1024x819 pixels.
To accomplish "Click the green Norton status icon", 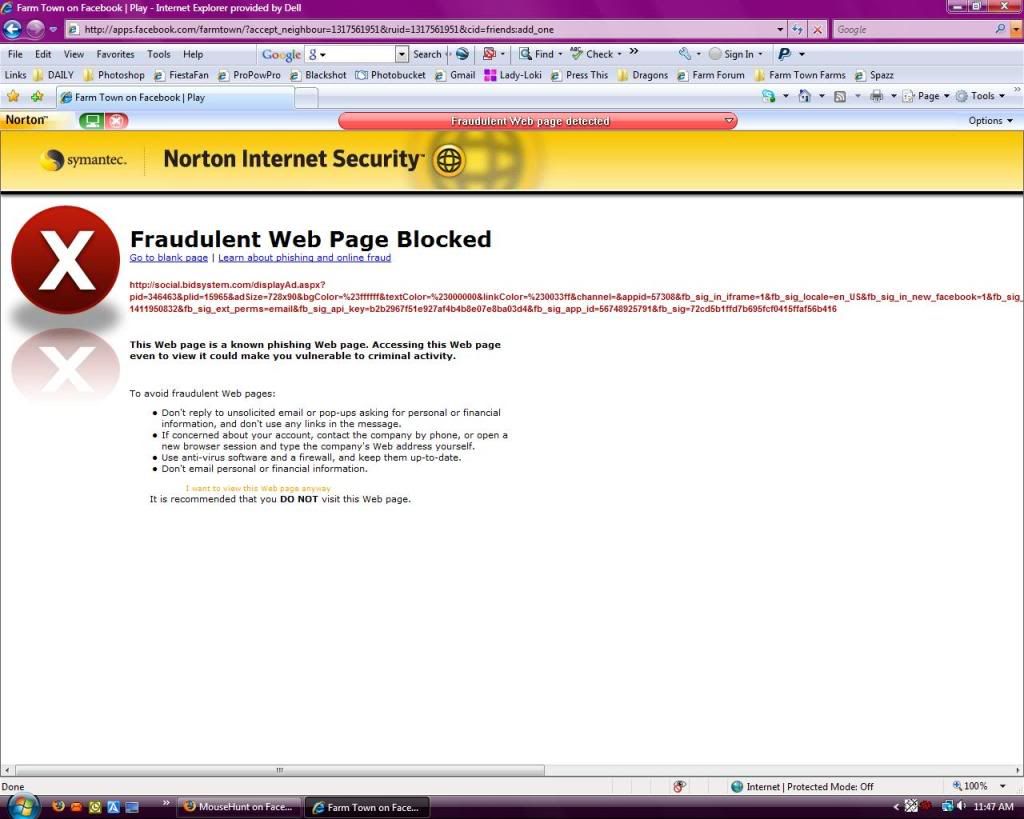I will pos(92,121).
